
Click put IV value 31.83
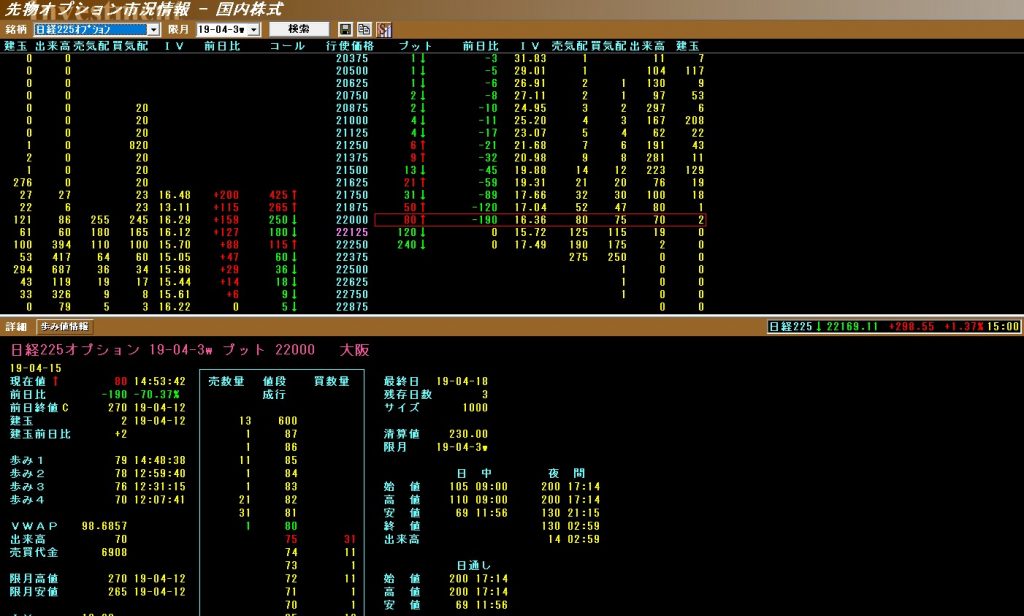tap(530, 58)
